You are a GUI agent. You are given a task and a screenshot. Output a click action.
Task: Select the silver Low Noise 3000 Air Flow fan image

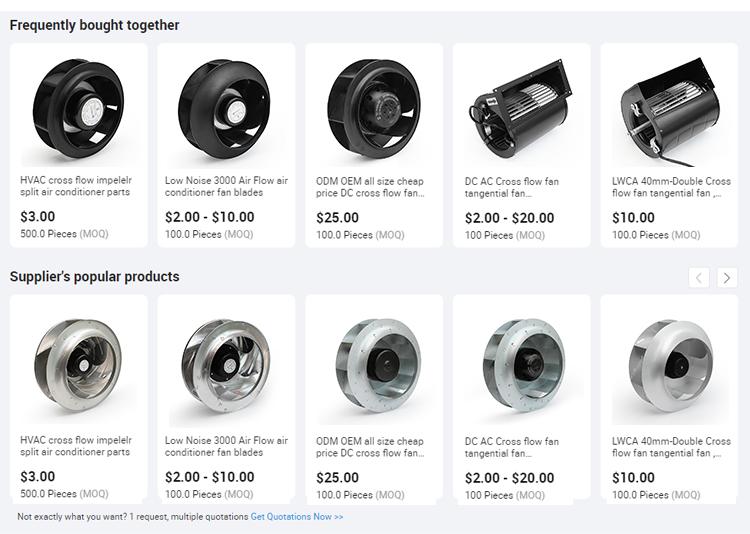[226, 366]
